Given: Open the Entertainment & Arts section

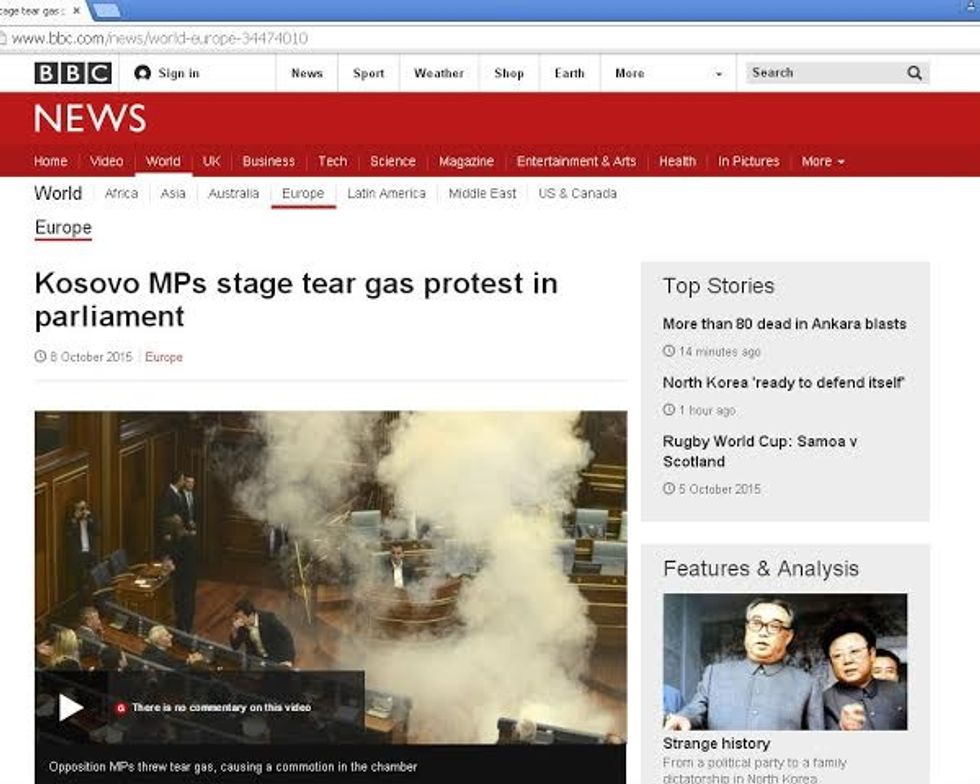Looking at the screenshot, I should pyautogui.click(x=576, y=161).
